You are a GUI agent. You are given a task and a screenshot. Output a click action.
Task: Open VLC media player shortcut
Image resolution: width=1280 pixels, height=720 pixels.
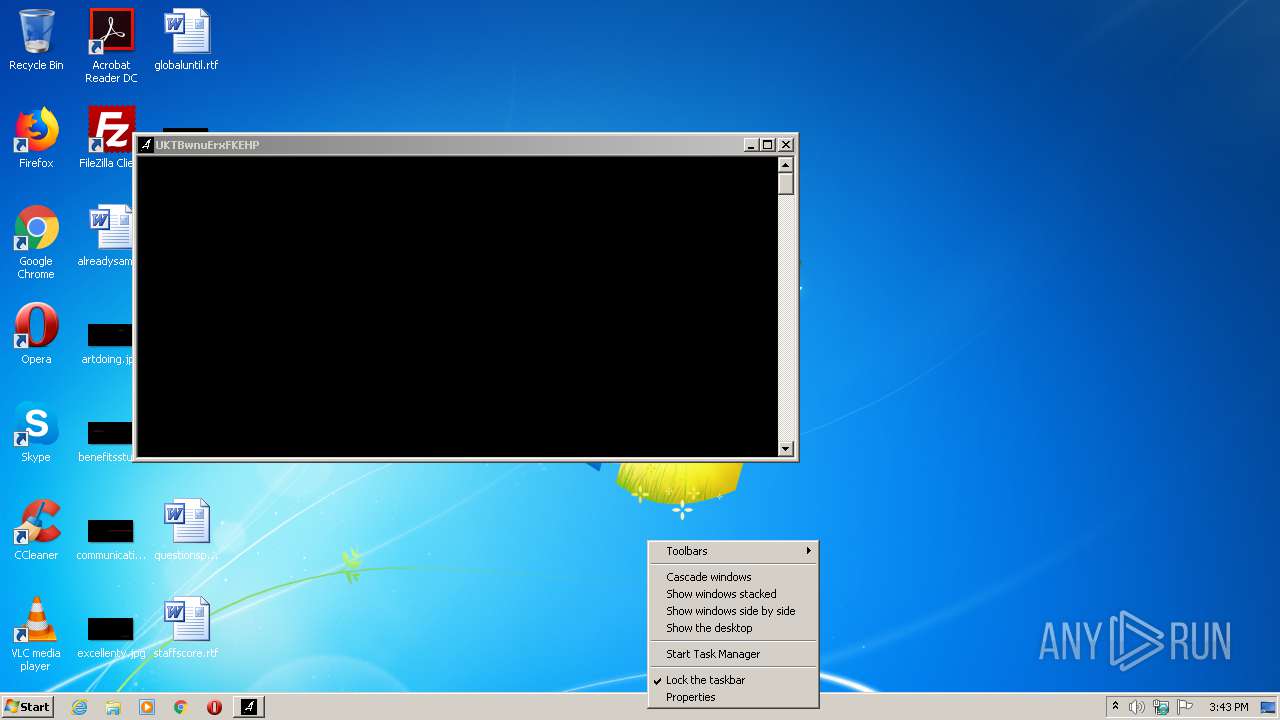click(36, 634)
